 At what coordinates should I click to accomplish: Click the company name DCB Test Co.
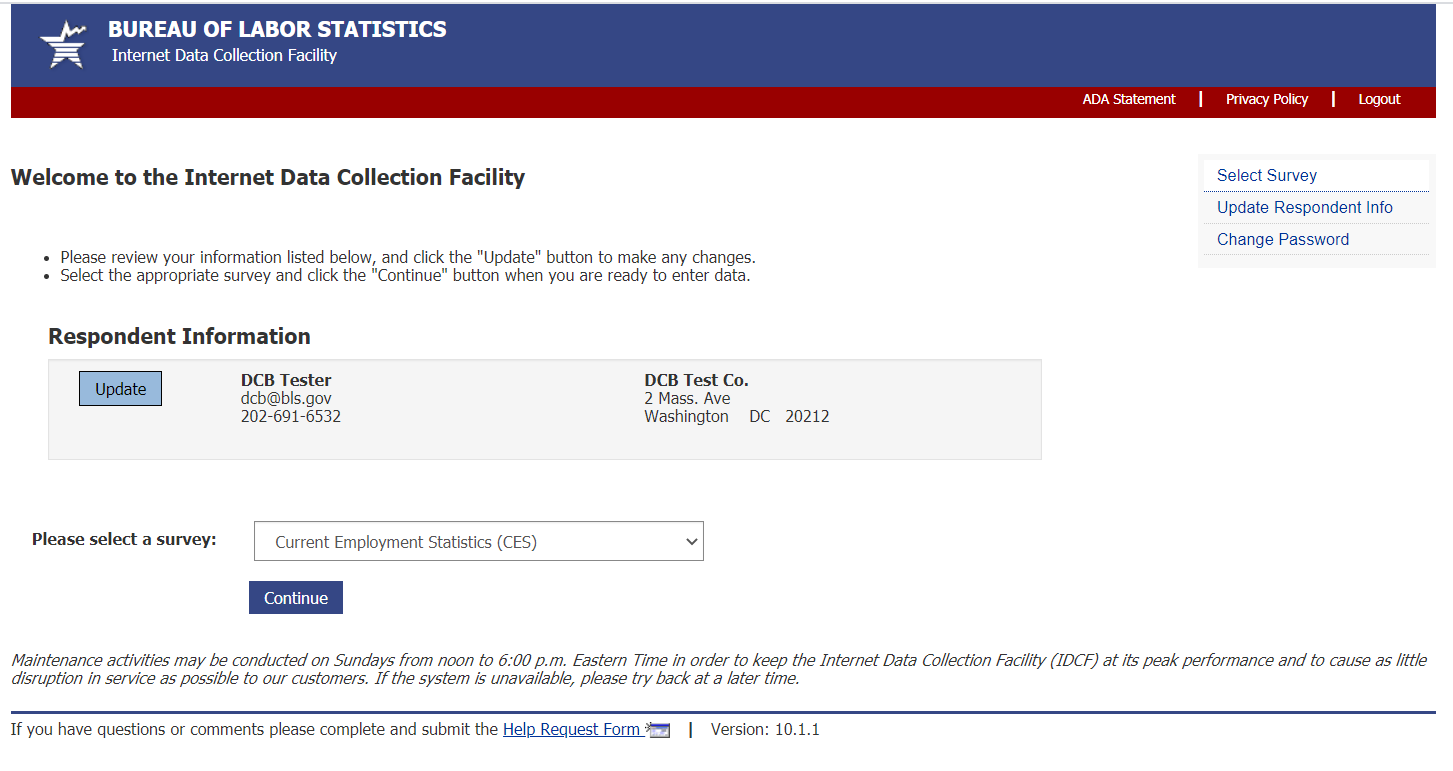click(x=696, y=380)
